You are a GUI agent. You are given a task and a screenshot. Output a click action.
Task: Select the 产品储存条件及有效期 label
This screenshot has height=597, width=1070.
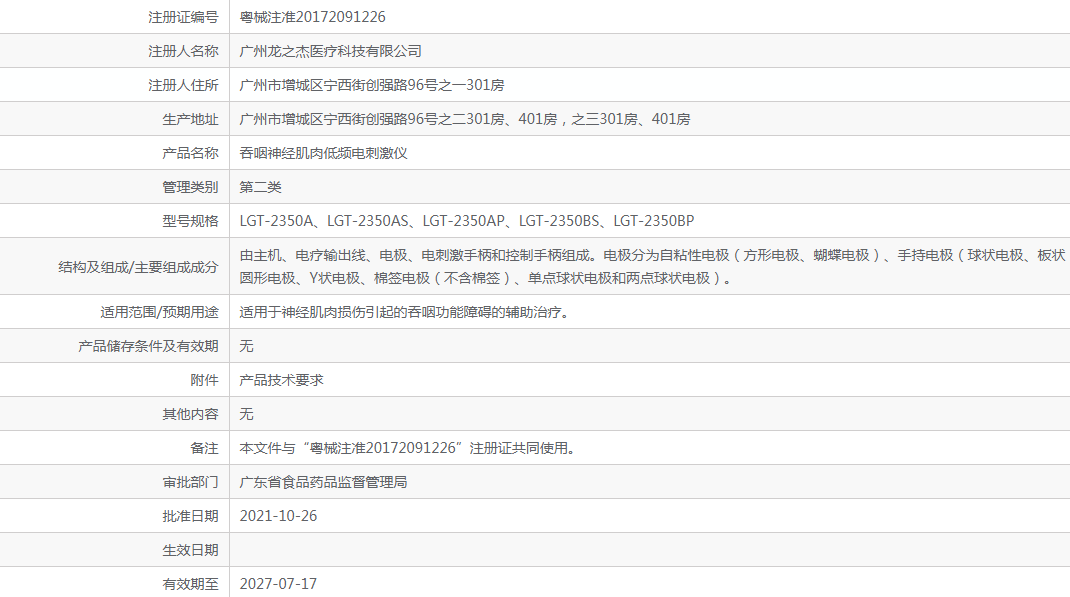[x=148, y=347]
